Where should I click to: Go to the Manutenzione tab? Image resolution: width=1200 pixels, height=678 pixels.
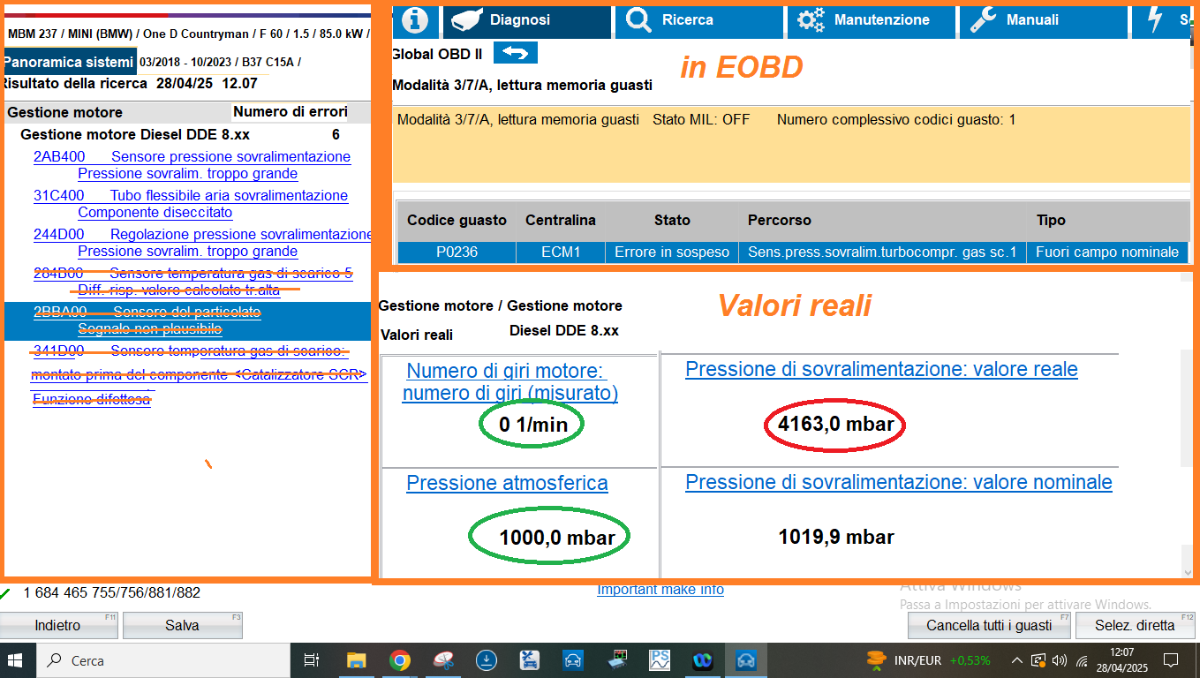871,20
